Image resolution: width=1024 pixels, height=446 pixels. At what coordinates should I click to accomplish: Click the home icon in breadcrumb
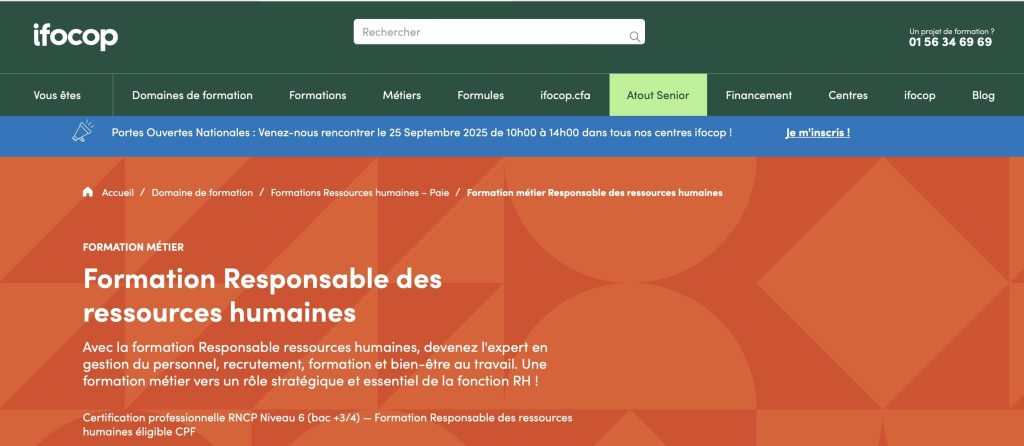88,192
